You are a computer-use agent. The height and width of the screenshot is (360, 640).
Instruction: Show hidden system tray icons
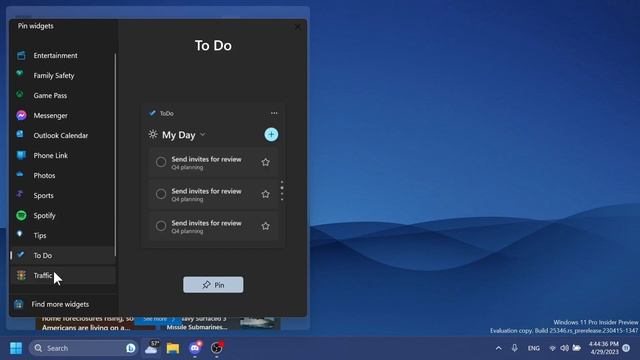pos(499,348)
